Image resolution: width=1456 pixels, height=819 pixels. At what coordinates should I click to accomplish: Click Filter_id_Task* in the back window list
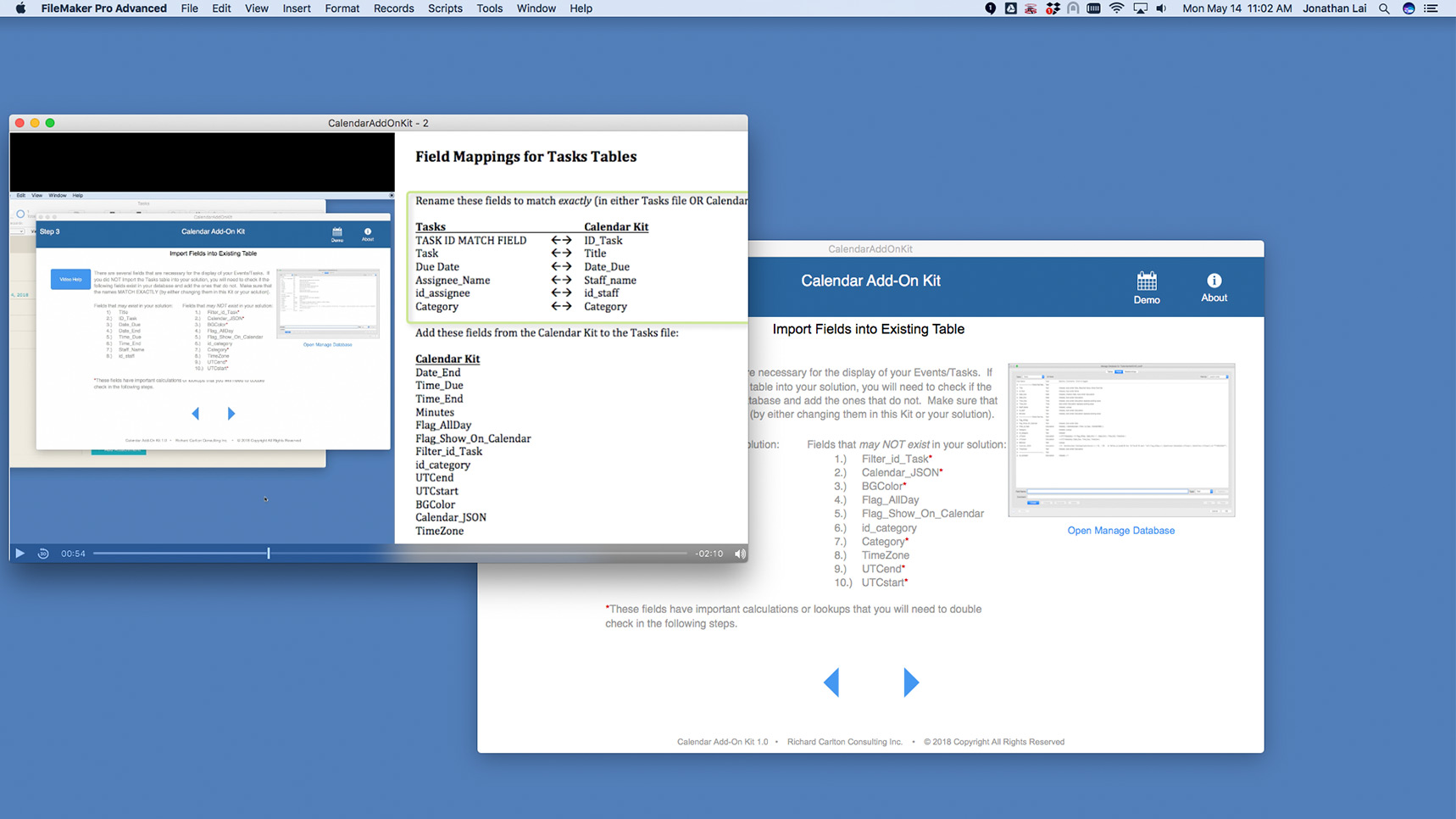click(x=897, y=459)
